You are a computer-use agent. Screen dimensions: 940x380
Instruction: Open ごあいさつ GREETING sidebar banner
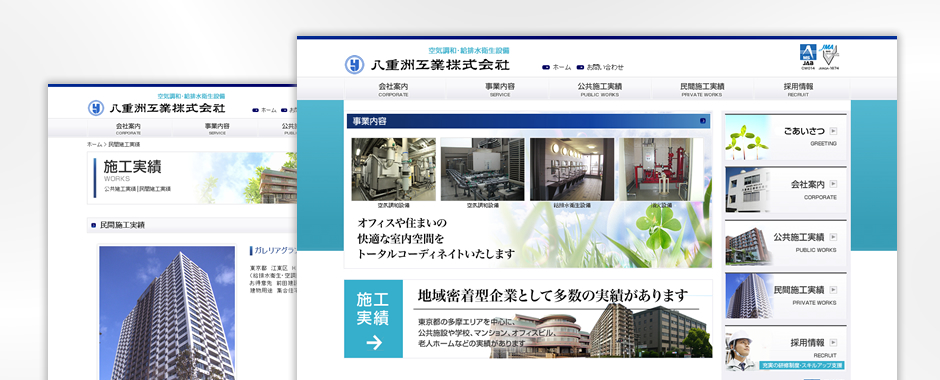785,137
